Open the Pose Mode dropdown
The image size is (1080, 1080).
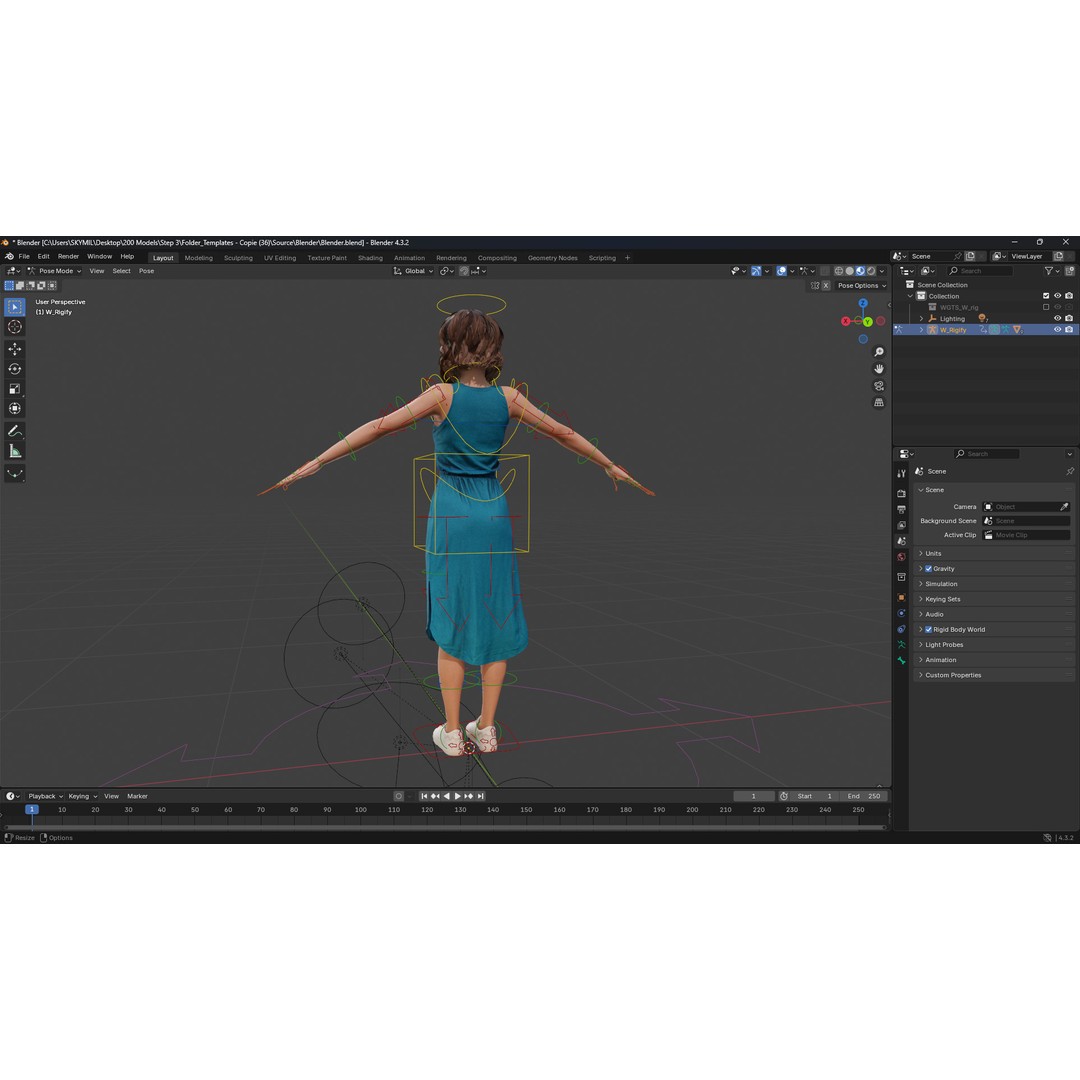pos(54,271)
